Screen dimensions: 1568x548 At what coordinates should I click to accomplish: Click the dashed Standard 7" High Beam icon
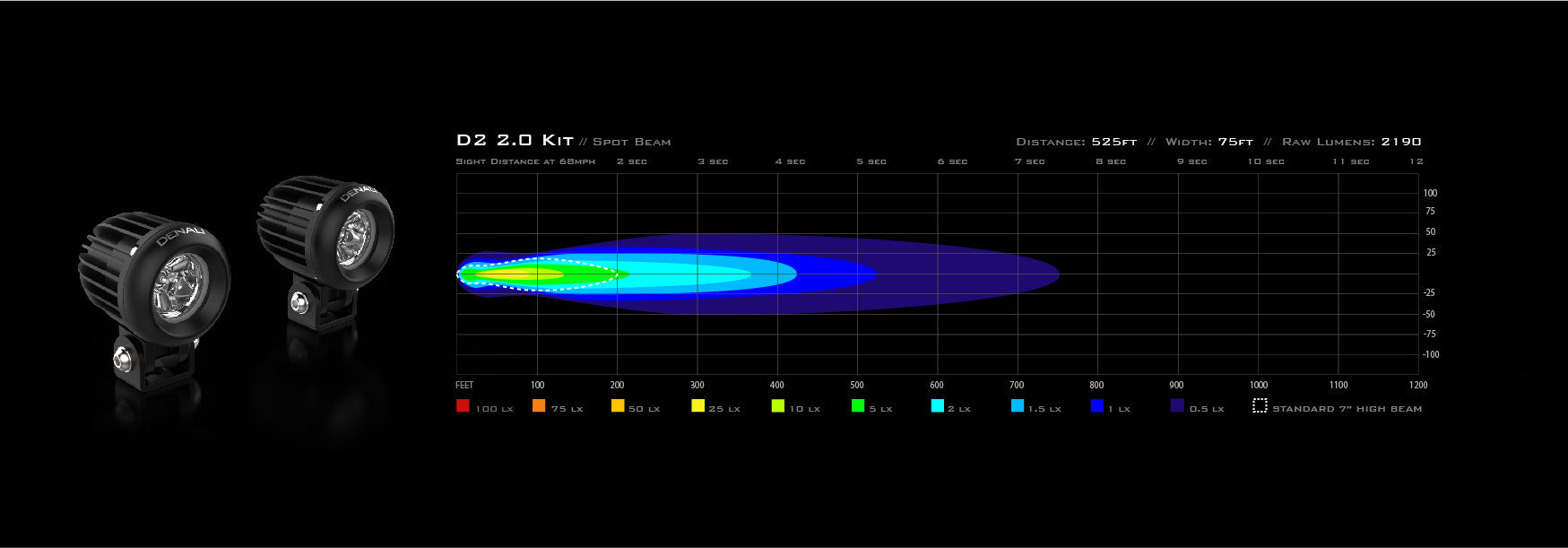(x=1260, y=406)
